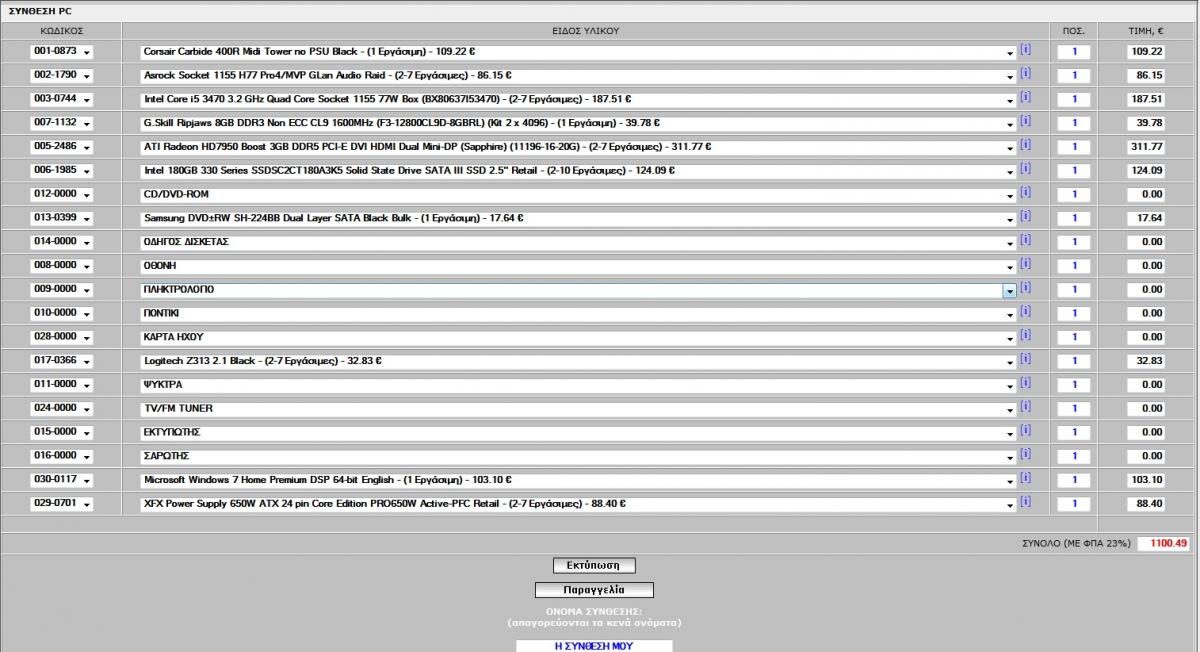View info icon for ΚΑΡΤΑ ΗΧΟΥ row

pyautogui.click(x=1026, y=336)
